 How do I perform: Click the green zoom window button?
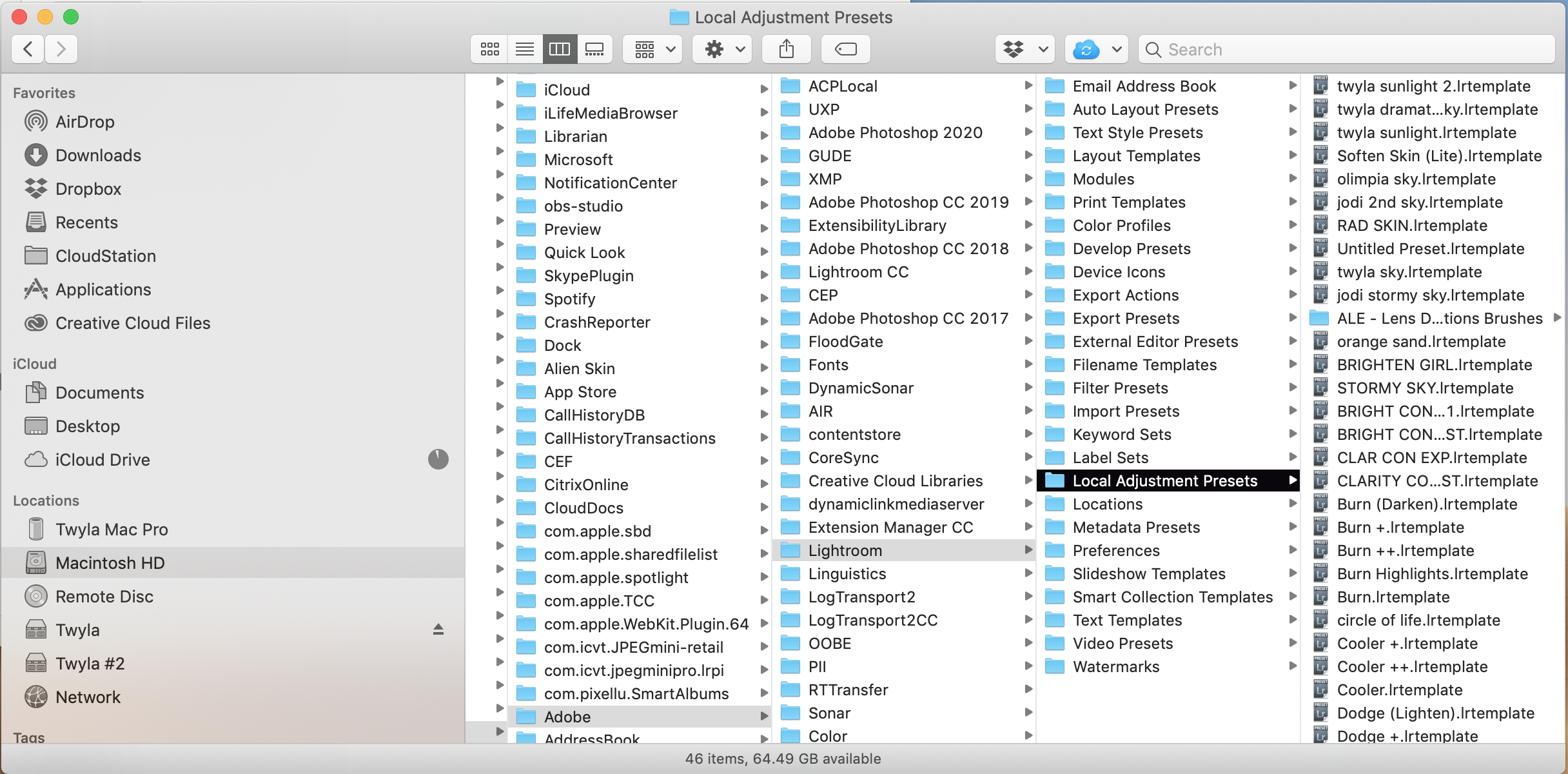click(x=71, y=17)
